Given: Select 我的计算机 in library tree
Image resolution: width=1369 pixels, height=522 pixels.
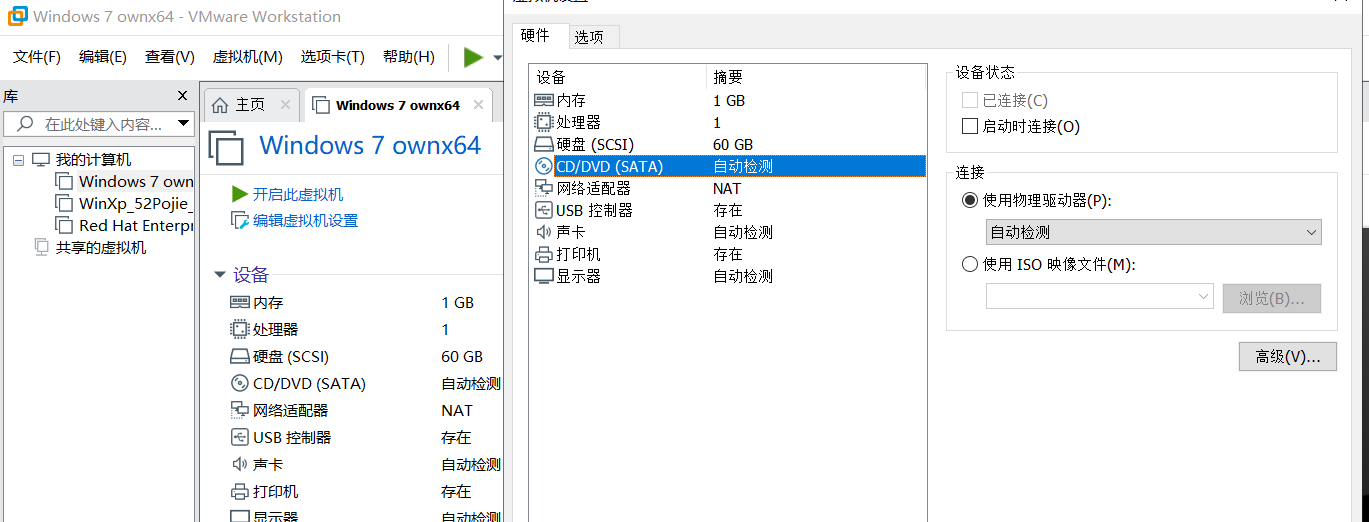Looking at the screenshot, I should pyautogui.click(x=93, y=160).
